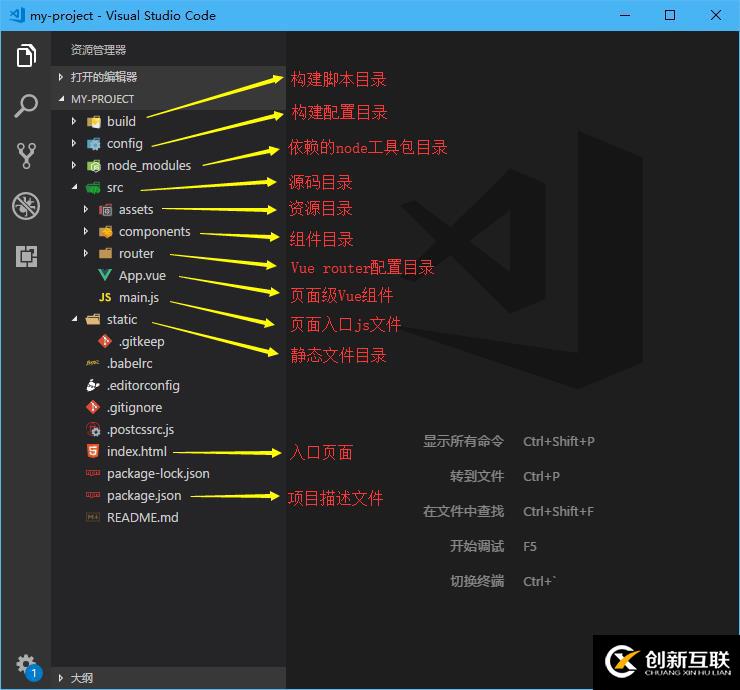Click the icon beside .postcssrc.js

(93, 429)
